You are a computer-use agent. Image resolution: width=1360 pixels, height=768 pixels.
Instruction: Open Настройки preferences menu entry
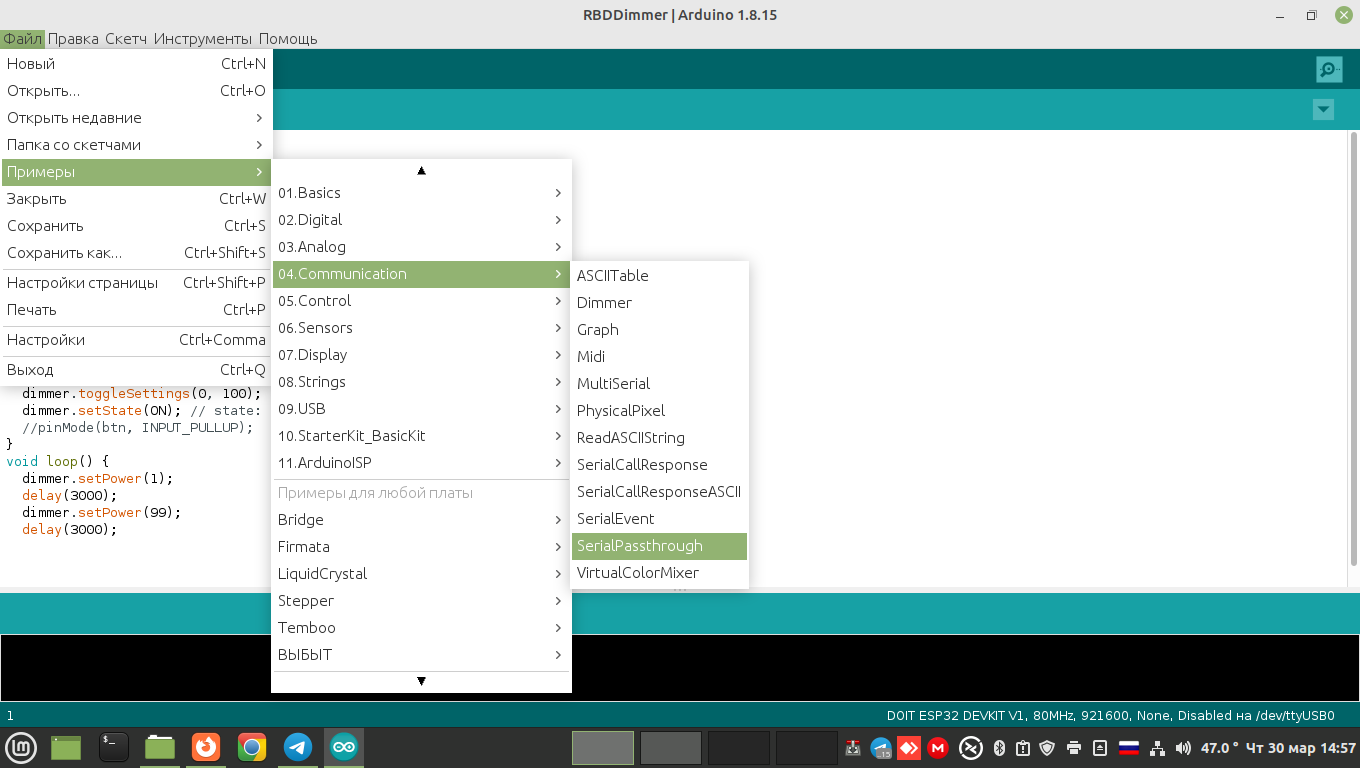pyautogui.click(x=136, y=340)
